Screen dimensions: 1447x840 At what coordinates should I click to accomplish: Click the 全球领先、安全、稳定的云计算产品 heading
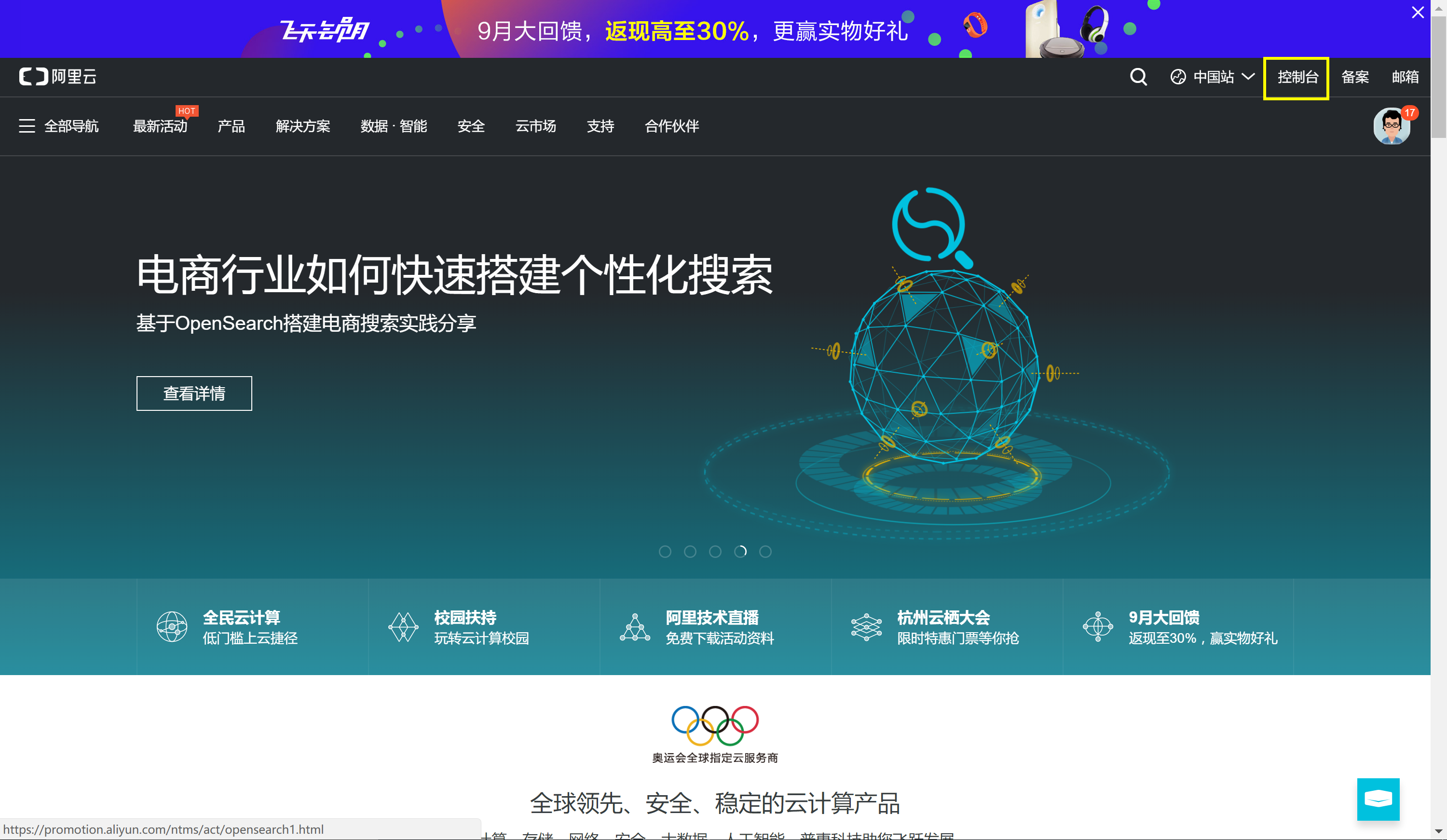(715, 803)
